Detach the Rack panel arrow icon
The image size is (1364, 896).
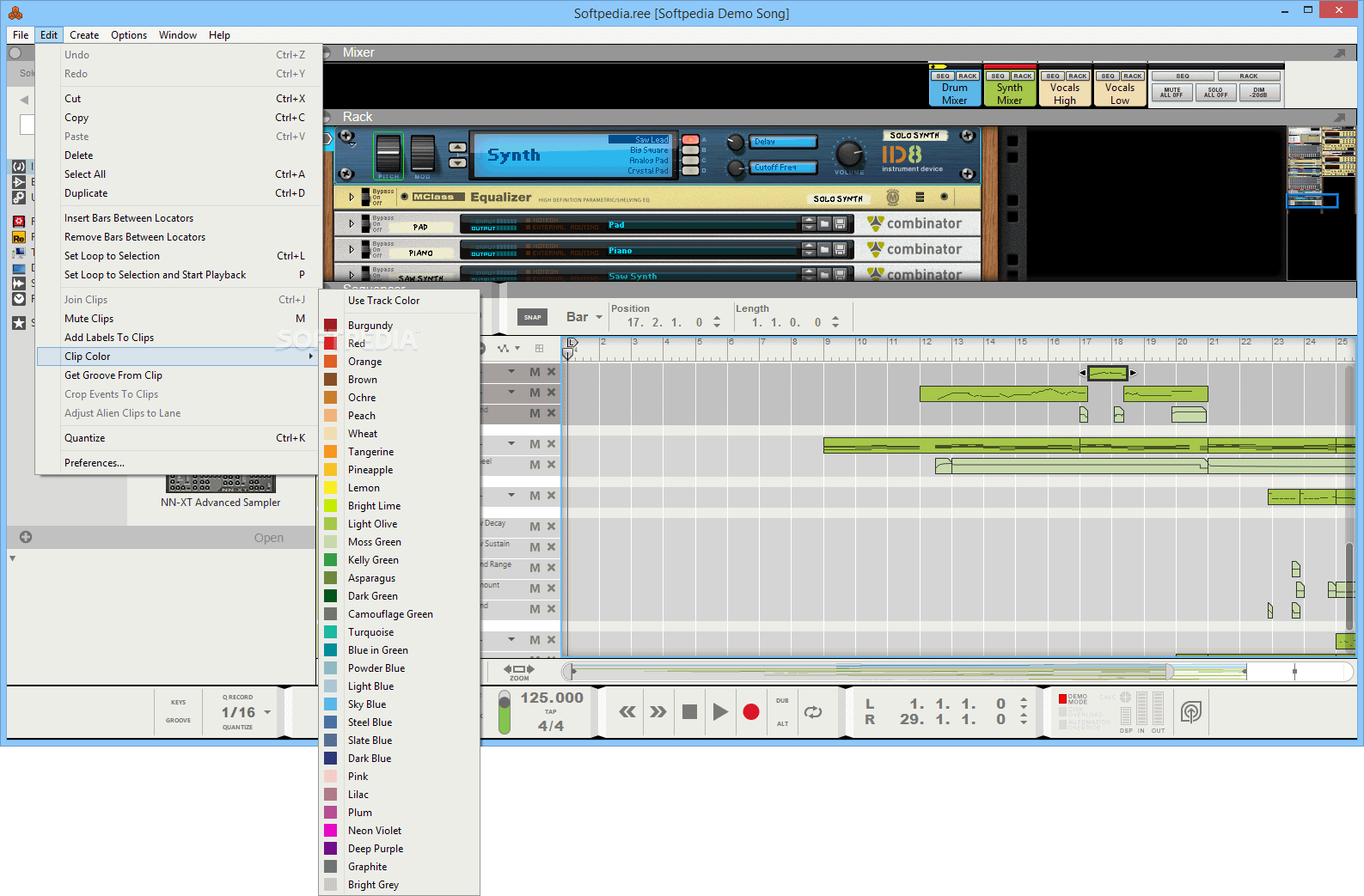coord(1339,118)
